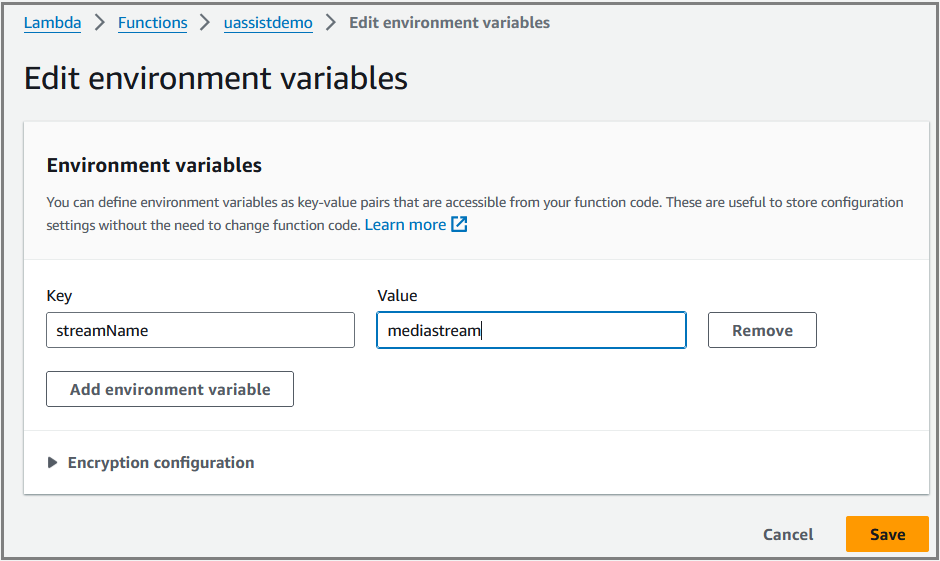Remove the streamName environment variable
Viewport: 940px width, 561px height.
pos(762,330)
